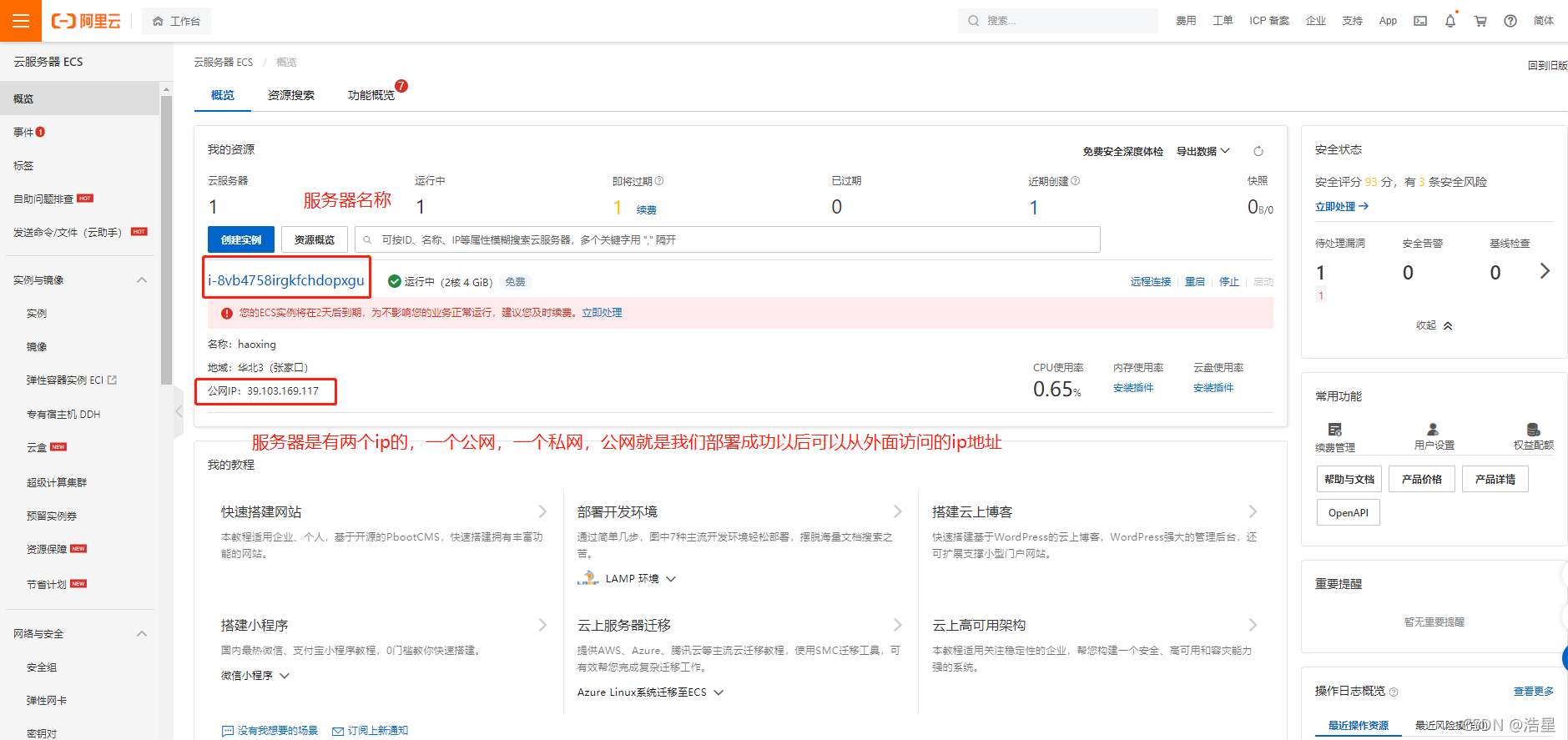Click 安装插件 under 内存使用率
The image size is (1568, 740).
[1133, 388]
